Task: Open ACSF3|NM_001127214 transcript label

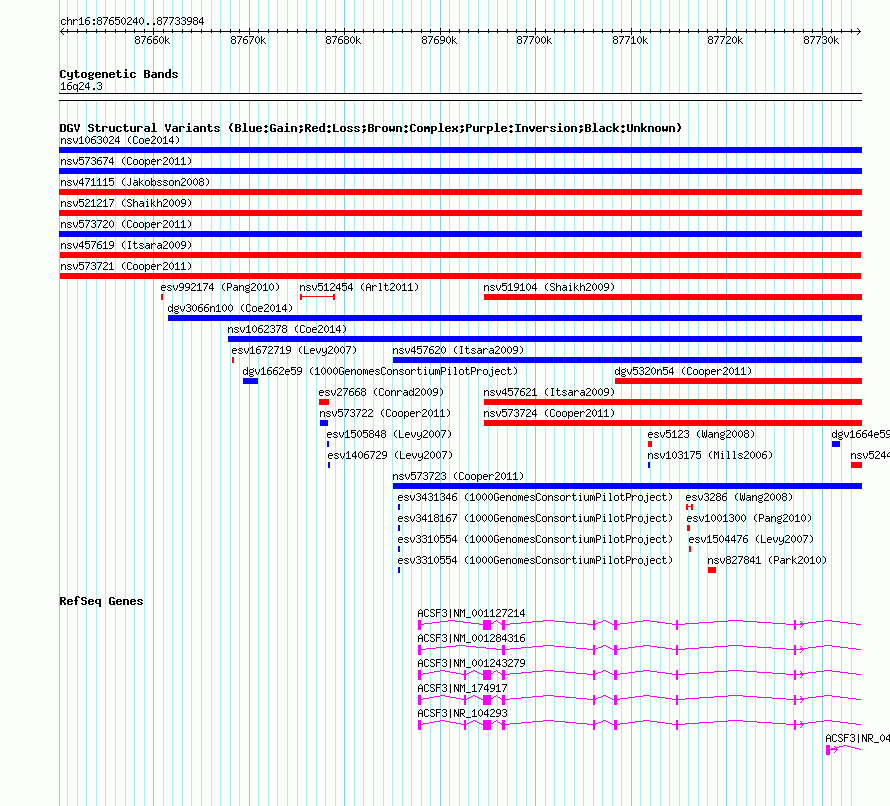Action: click(471, 613)
